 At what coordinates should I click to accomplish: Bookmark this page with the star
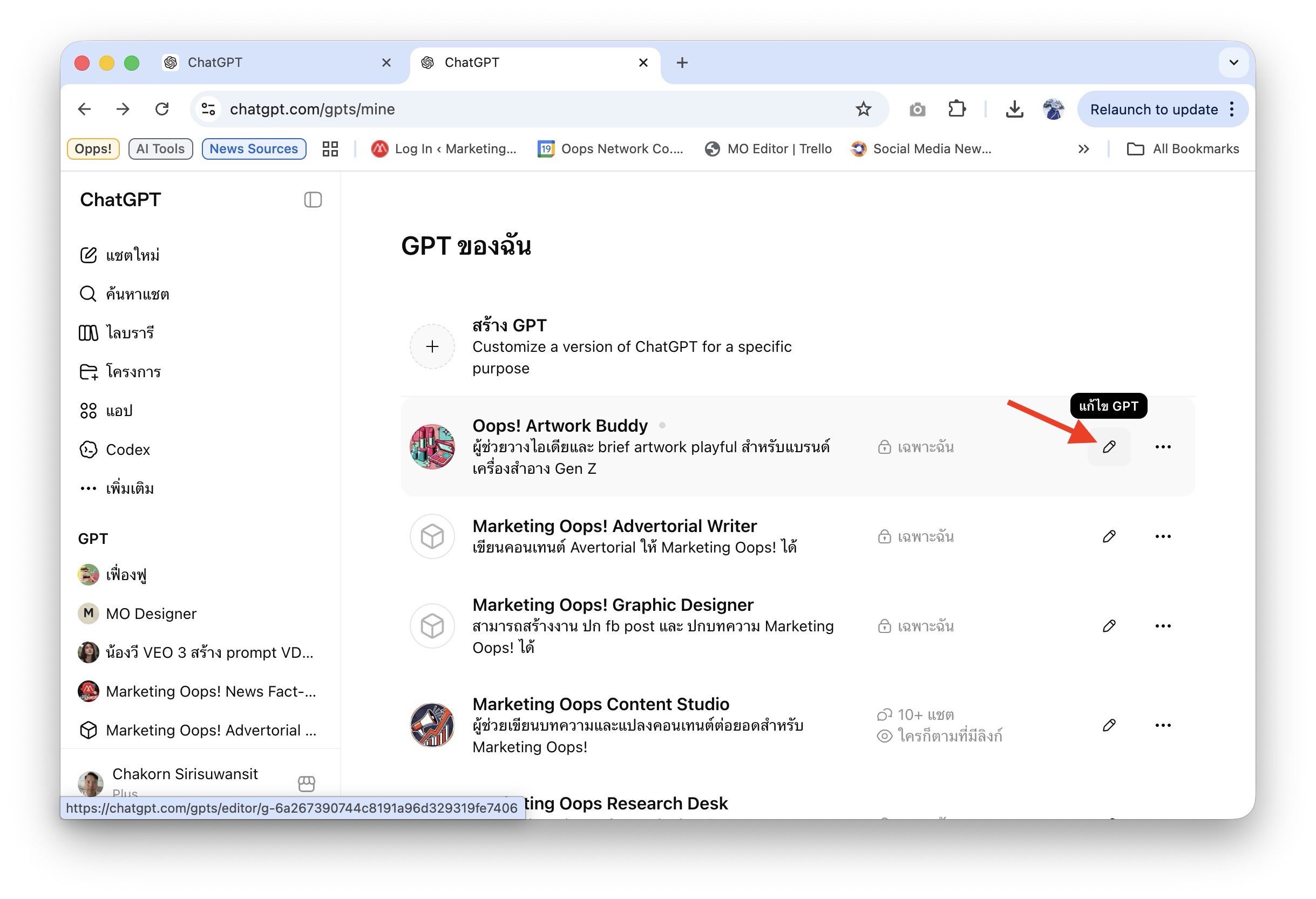point(863,108)
